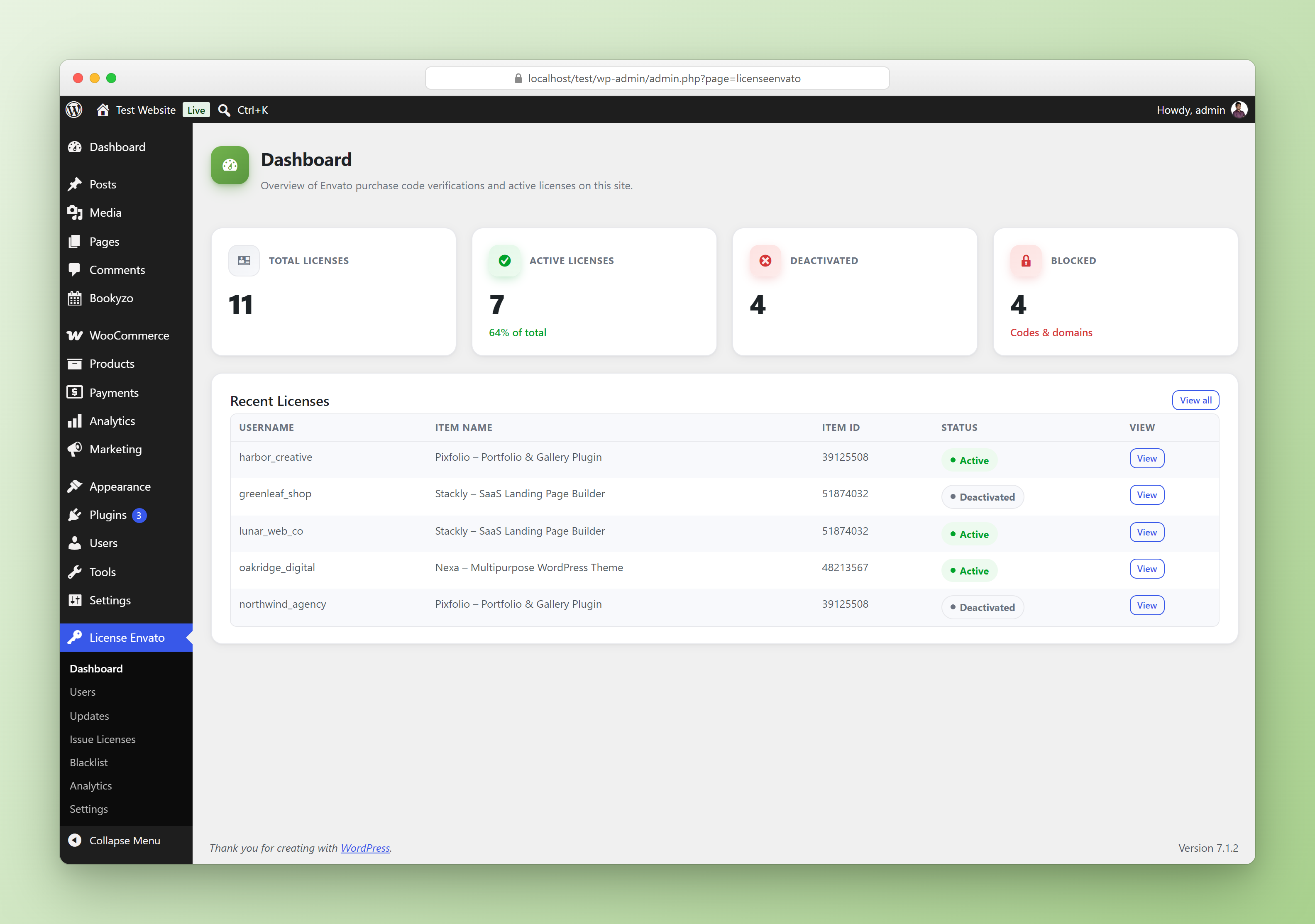View the northwind_agency license
This screenshot has width=1315, height=924.
pos(1146,606)
